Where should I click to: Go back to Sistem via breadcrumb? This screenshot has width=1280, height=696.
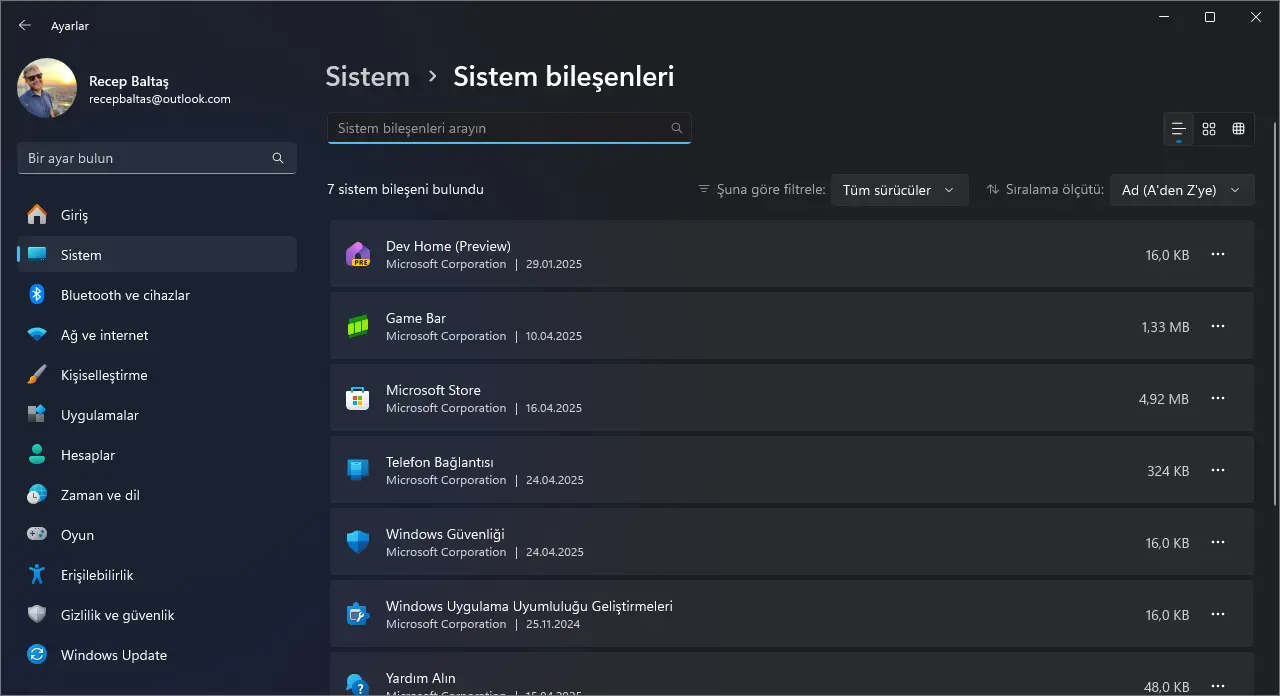point(368,77)
